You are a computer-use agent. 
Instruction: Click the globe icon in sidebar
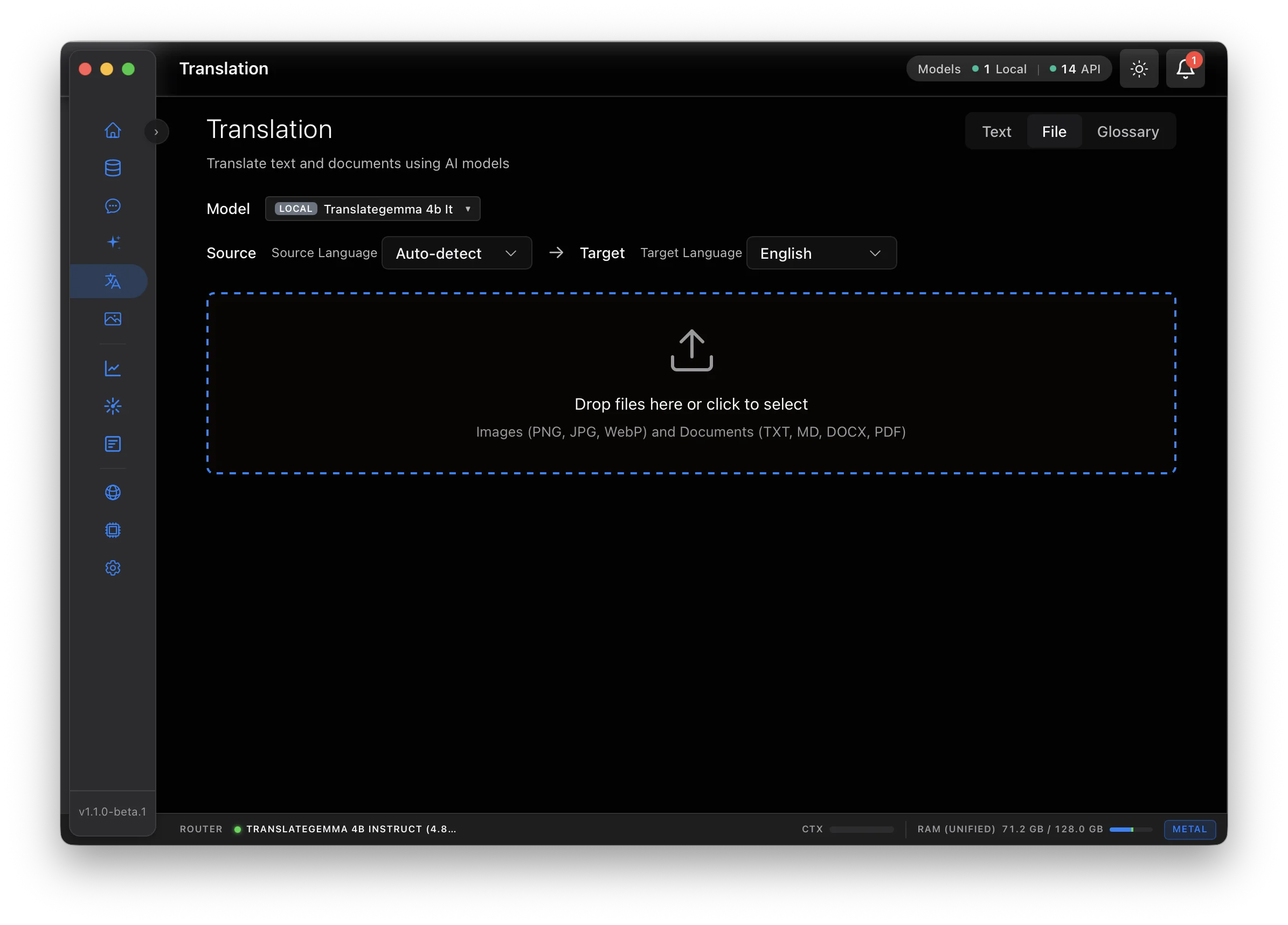pyautogui.click(x=113, y=493)
